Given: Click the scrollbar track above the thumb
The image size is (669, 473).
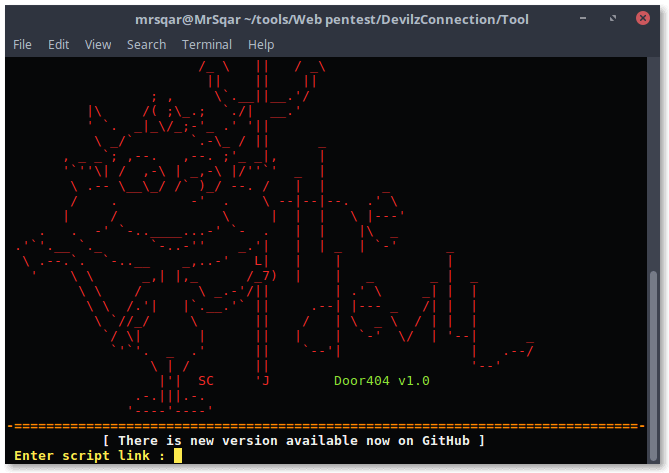Looking at the screenshot, I should 654,164.
